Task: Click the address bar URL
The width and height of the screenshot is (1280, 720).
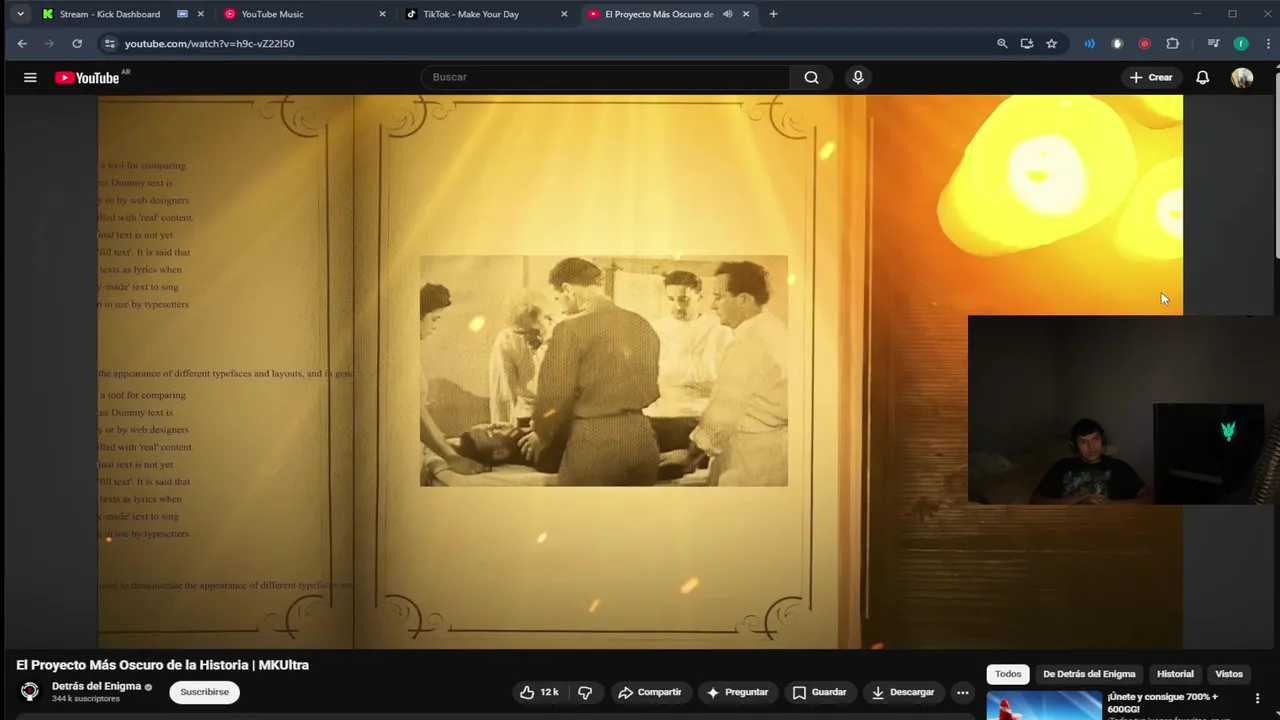Action: pyautogui.click(x=209, y=43)
